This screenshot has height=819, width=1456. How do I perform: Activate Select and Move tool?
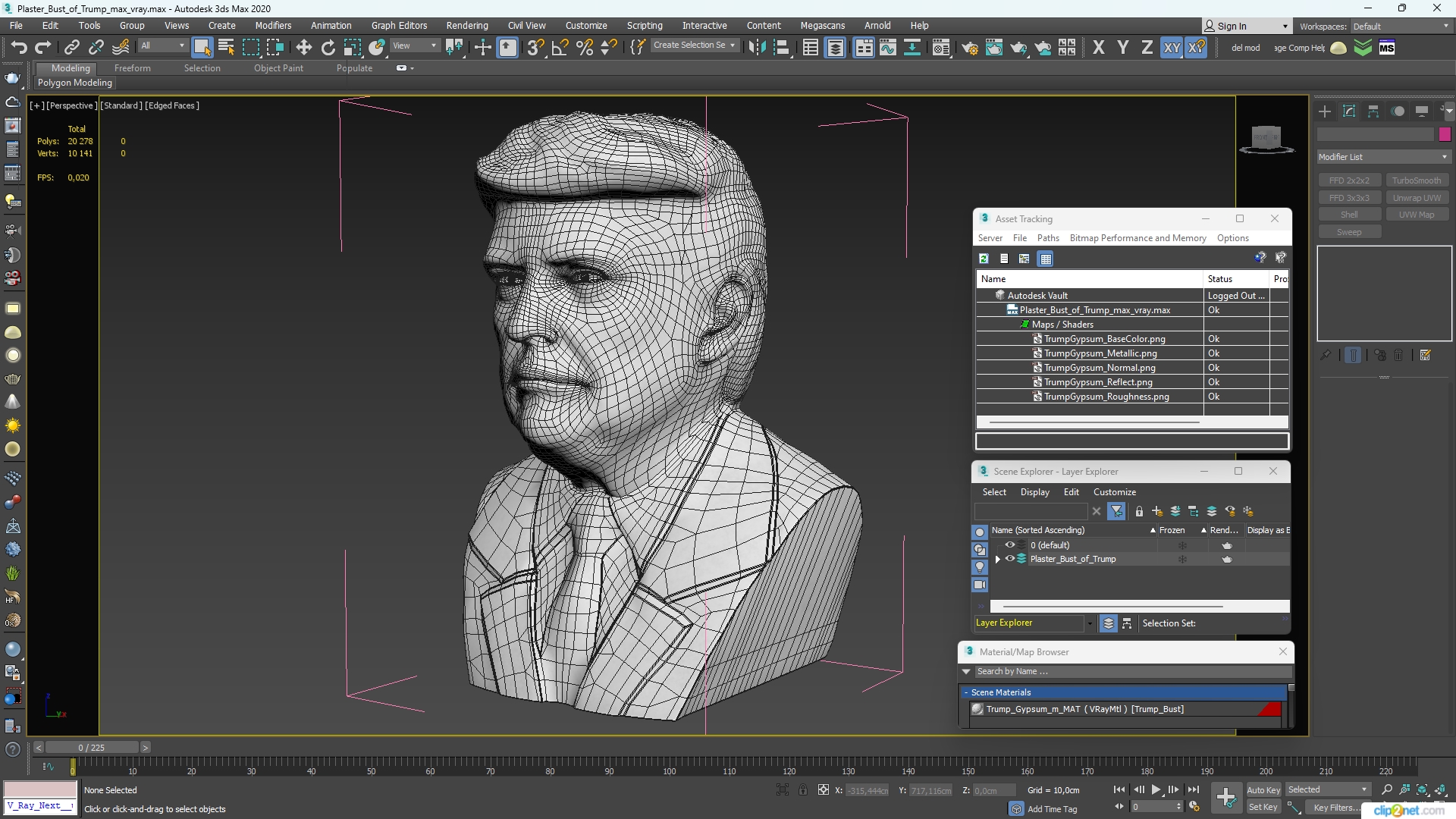point(303,48)
